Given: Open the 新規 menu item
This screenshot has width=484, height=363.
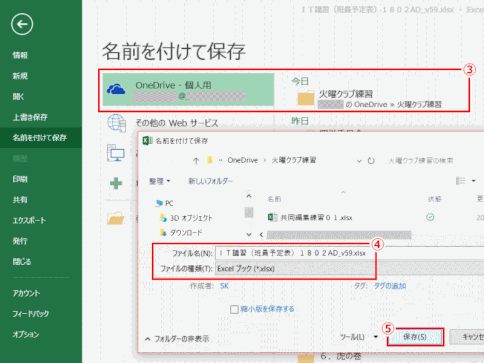Looking at the screenshot, I should (20, 76).
